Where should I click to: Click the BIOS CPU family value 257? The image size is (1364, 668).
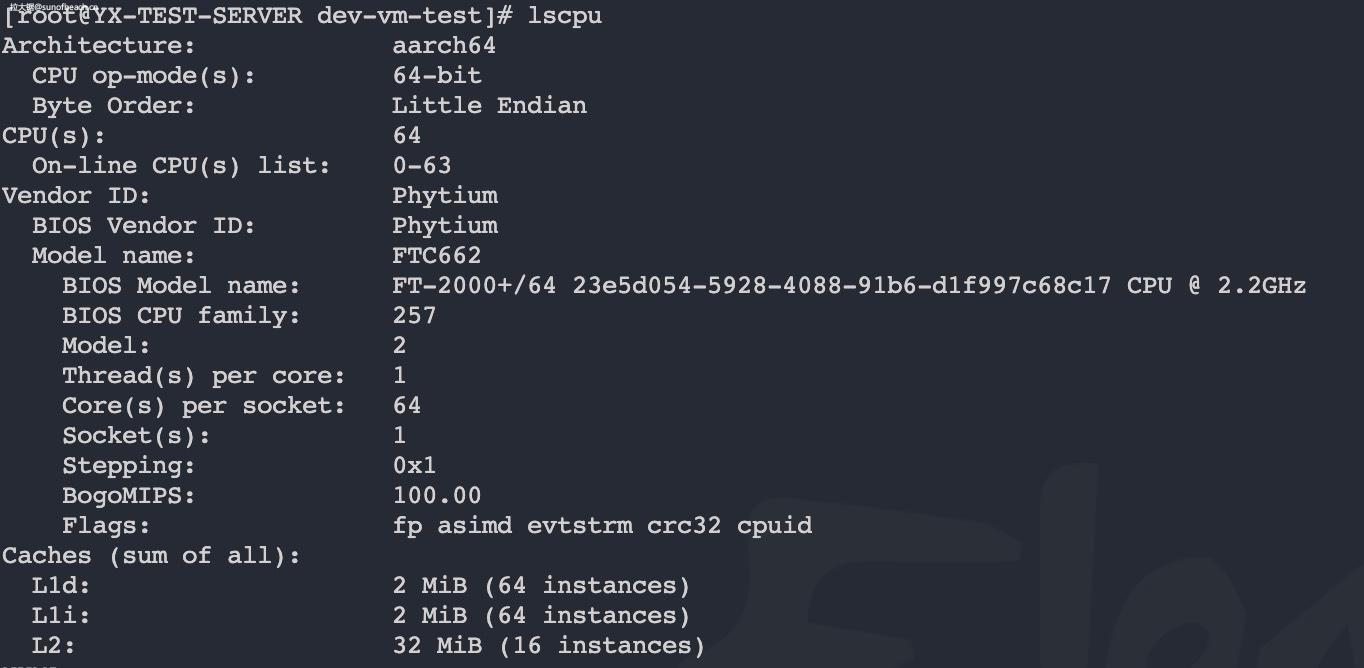(414, 316)
